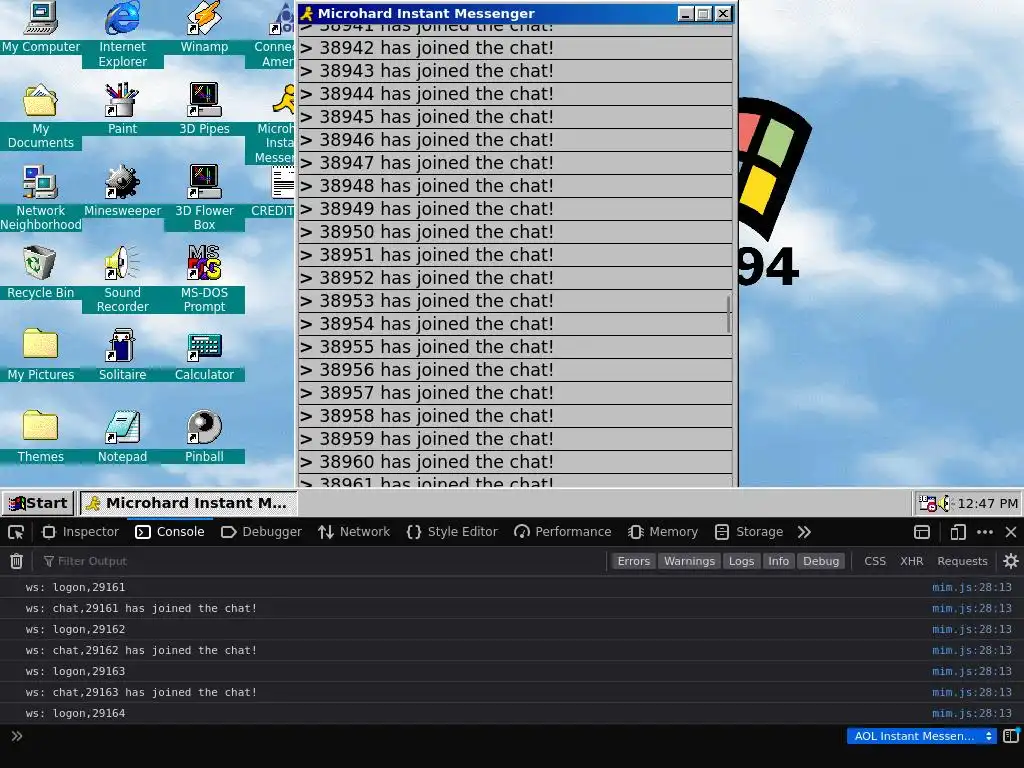Viewport: 1024px width, 768px height.
Task: Expand more devtools tabs chevron
Action: click(x=804, y=532)
